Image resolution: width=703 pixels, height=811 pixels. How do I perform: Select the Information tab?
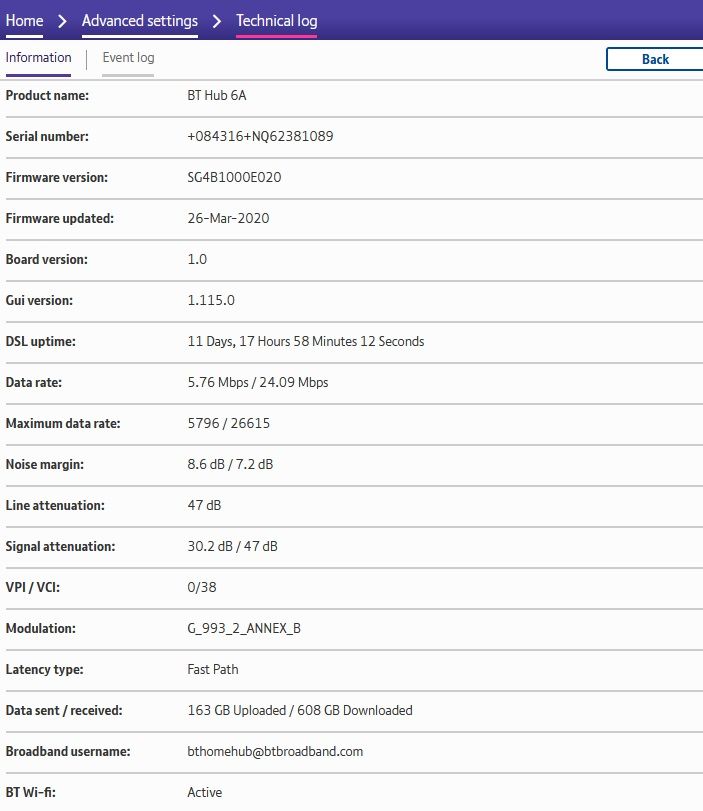point(38,58)
